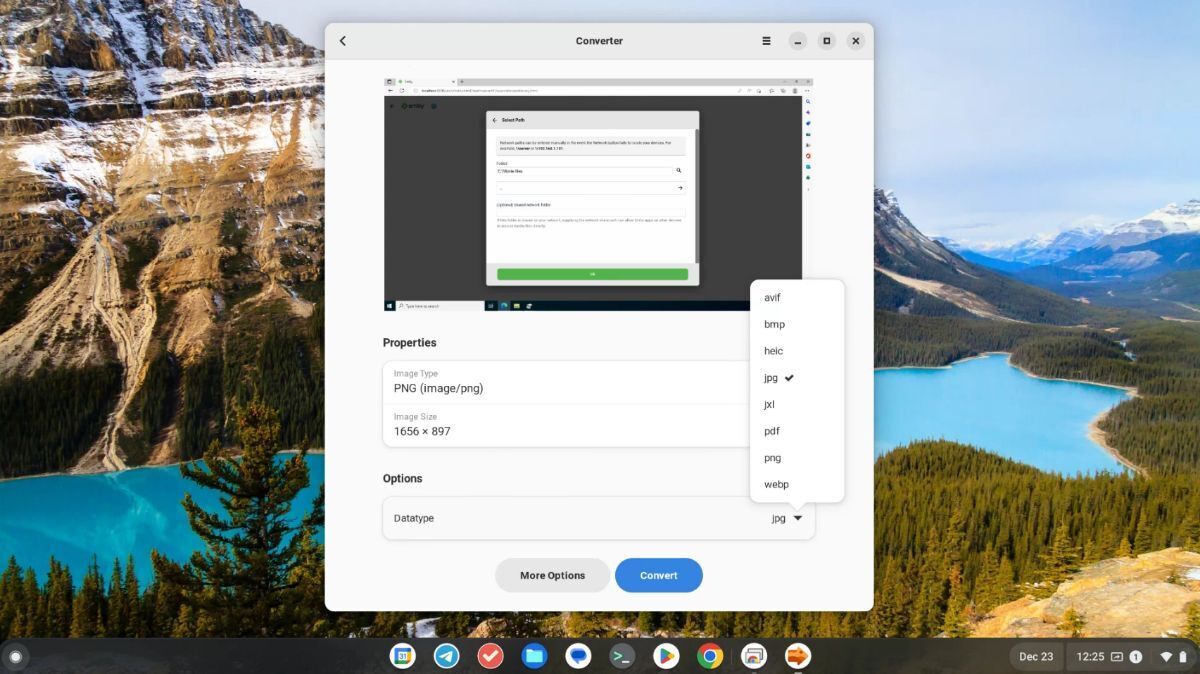Choose heic from the format menu
The height and width of the screenshot is (674, 1200).
(773, 350)
